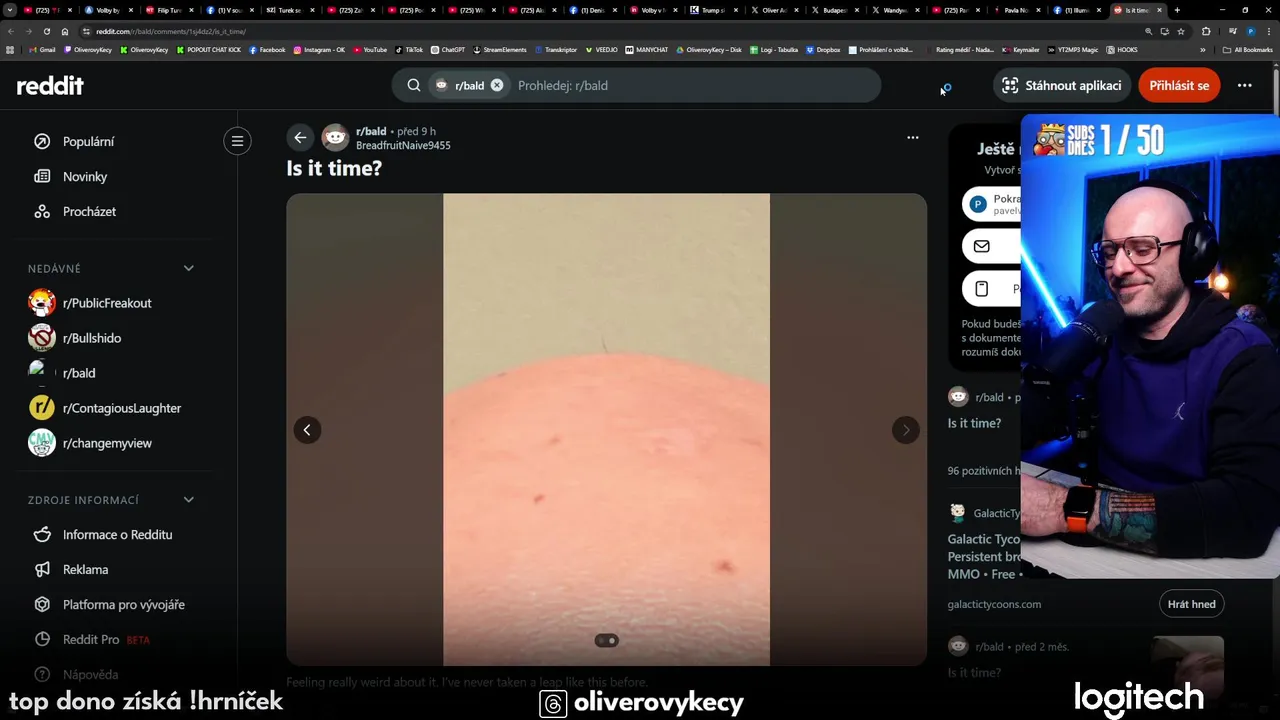1280x720 pixels.
Task: Switch to Filip Turek tab
Action: [170, 10]
